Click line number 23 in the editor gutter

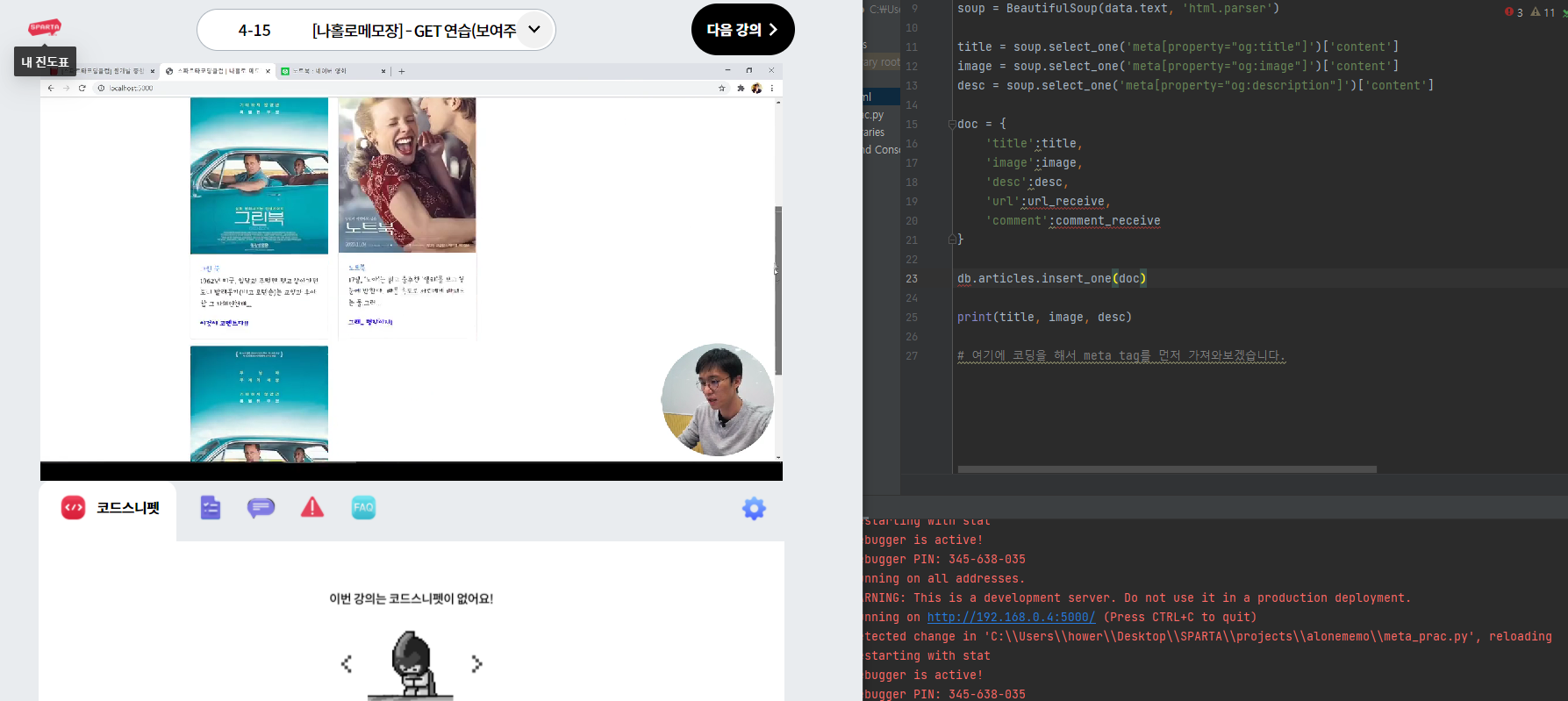coord(912,279)
